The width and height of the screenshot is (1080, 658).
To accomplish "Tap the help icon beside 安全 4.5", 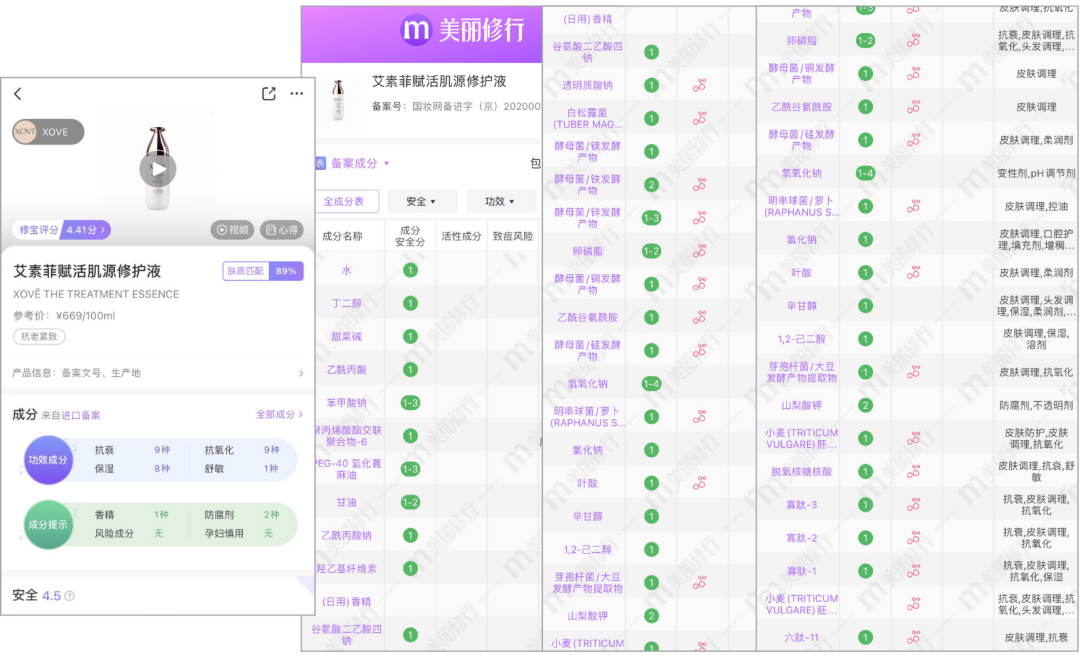I will click(x=70, y=596).
